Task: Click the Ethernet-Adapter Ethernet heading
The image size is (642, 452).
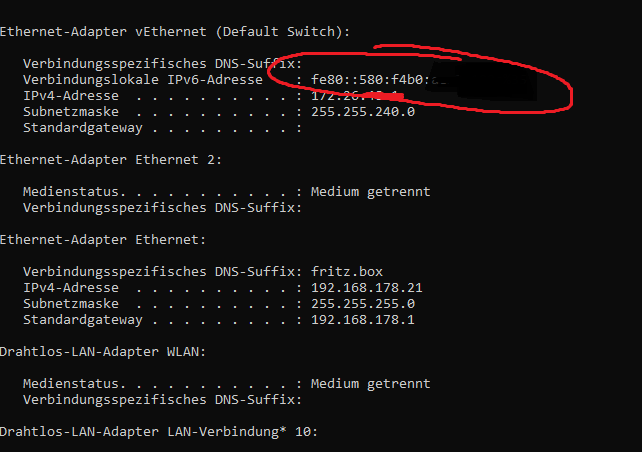Action: click(x=103, y=240)
